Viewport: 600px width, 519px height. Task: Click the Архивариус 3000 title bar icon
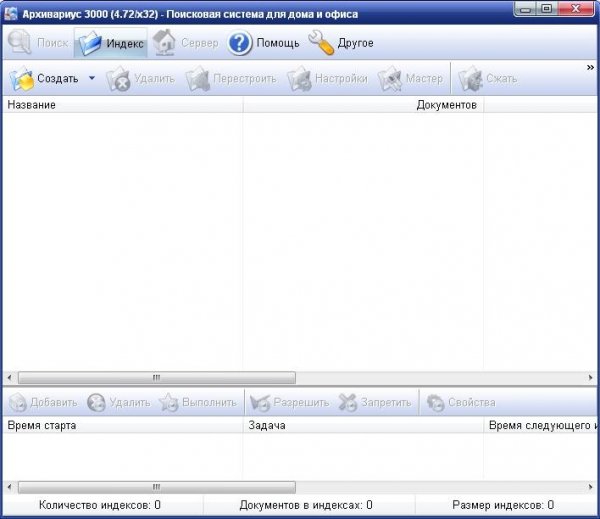pyautogui.click(x=11, y=13)
